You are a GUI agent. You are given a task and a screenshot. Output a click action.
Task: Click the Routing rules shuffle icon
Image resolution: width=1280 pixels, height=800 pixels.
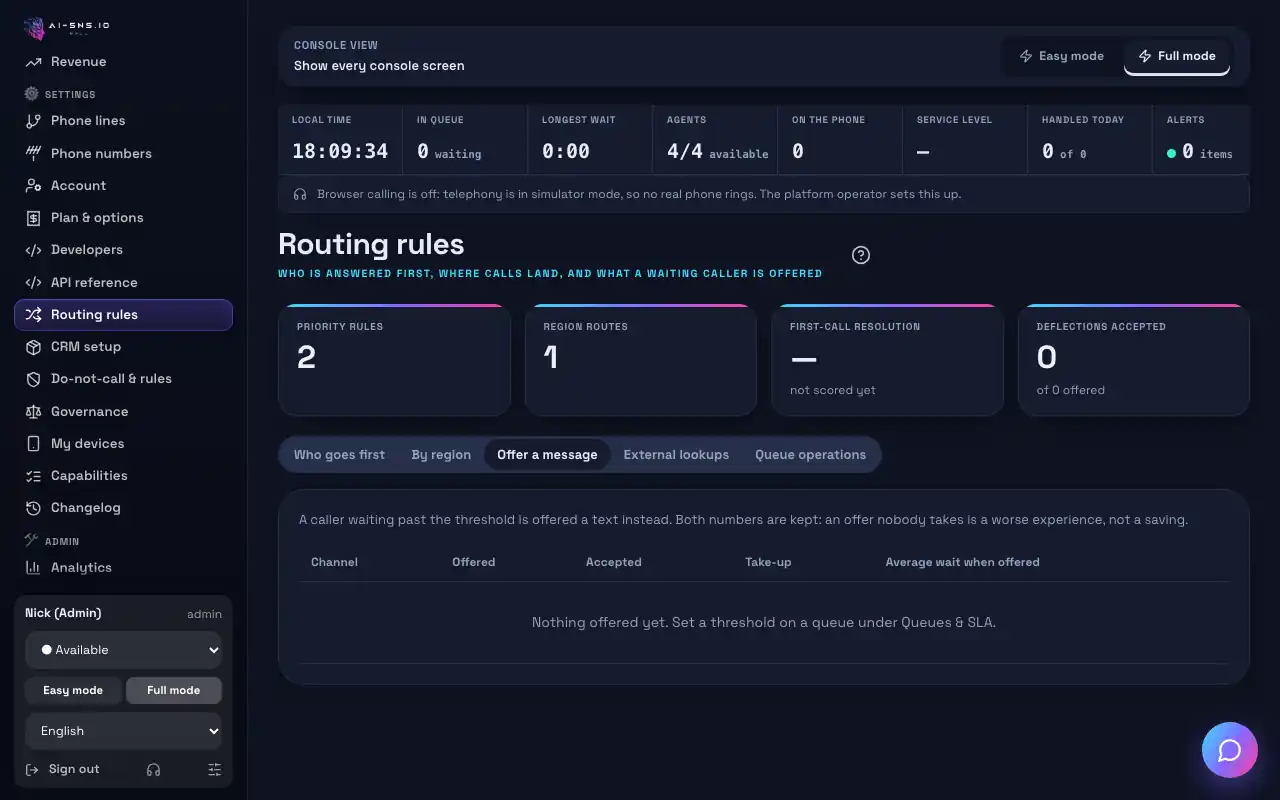pyautogui.click(x=34, y=315)
